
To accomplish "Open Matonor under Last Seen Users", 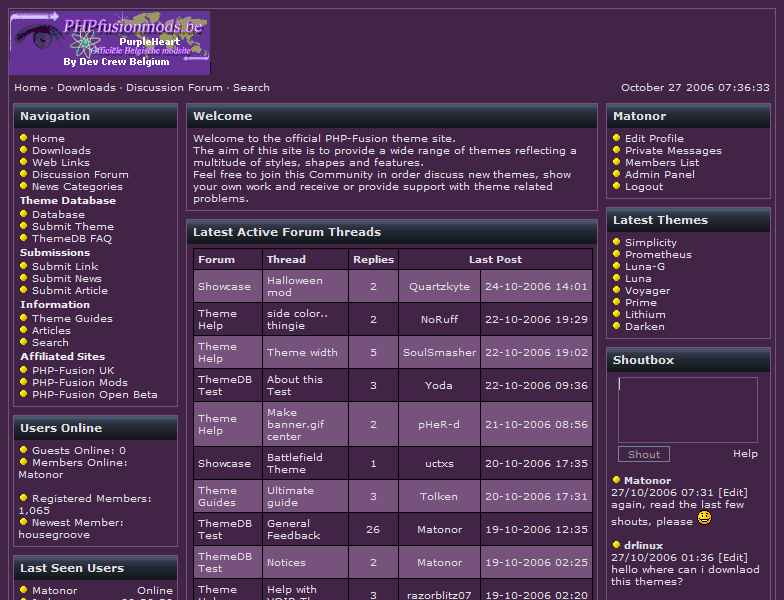I will pos(54,590).
